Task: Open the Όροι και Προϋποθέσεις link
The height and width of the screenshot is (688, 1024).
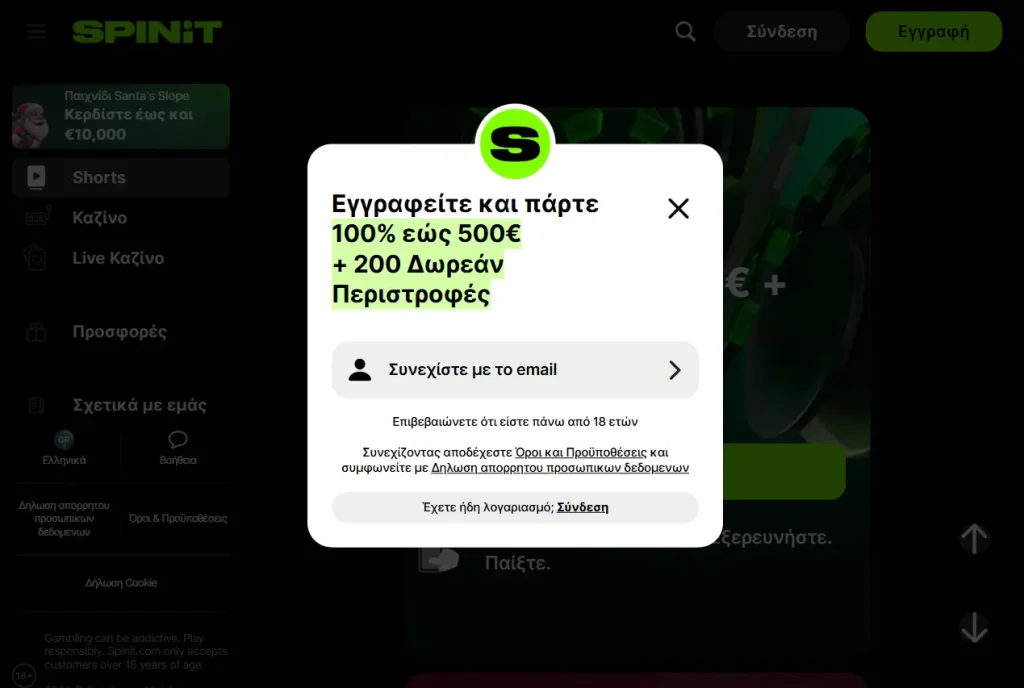Action: [581, 452]
